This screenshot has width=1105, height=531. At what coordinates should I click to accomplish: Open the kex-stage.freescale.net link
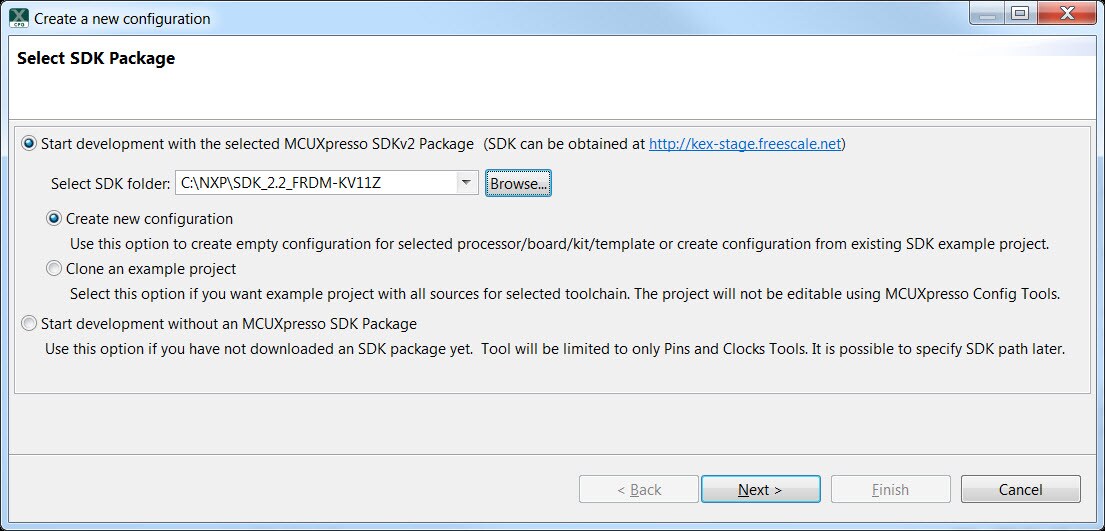[x=745, y=144]
